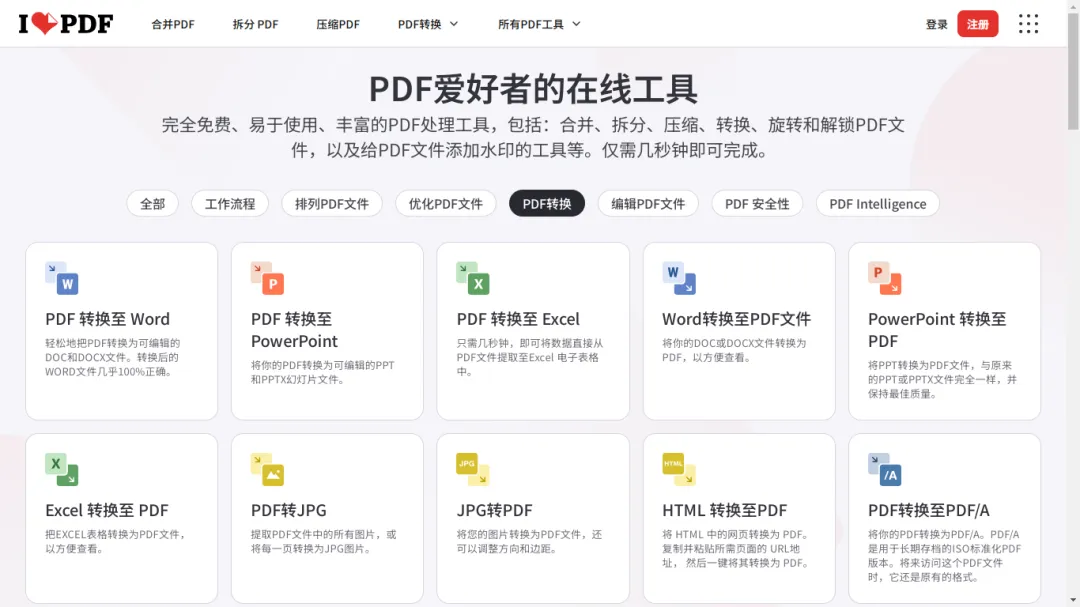Open the Excel 转换至 PDF title
The width and height of the screenshot is (1080, 607).
point(107,510)
